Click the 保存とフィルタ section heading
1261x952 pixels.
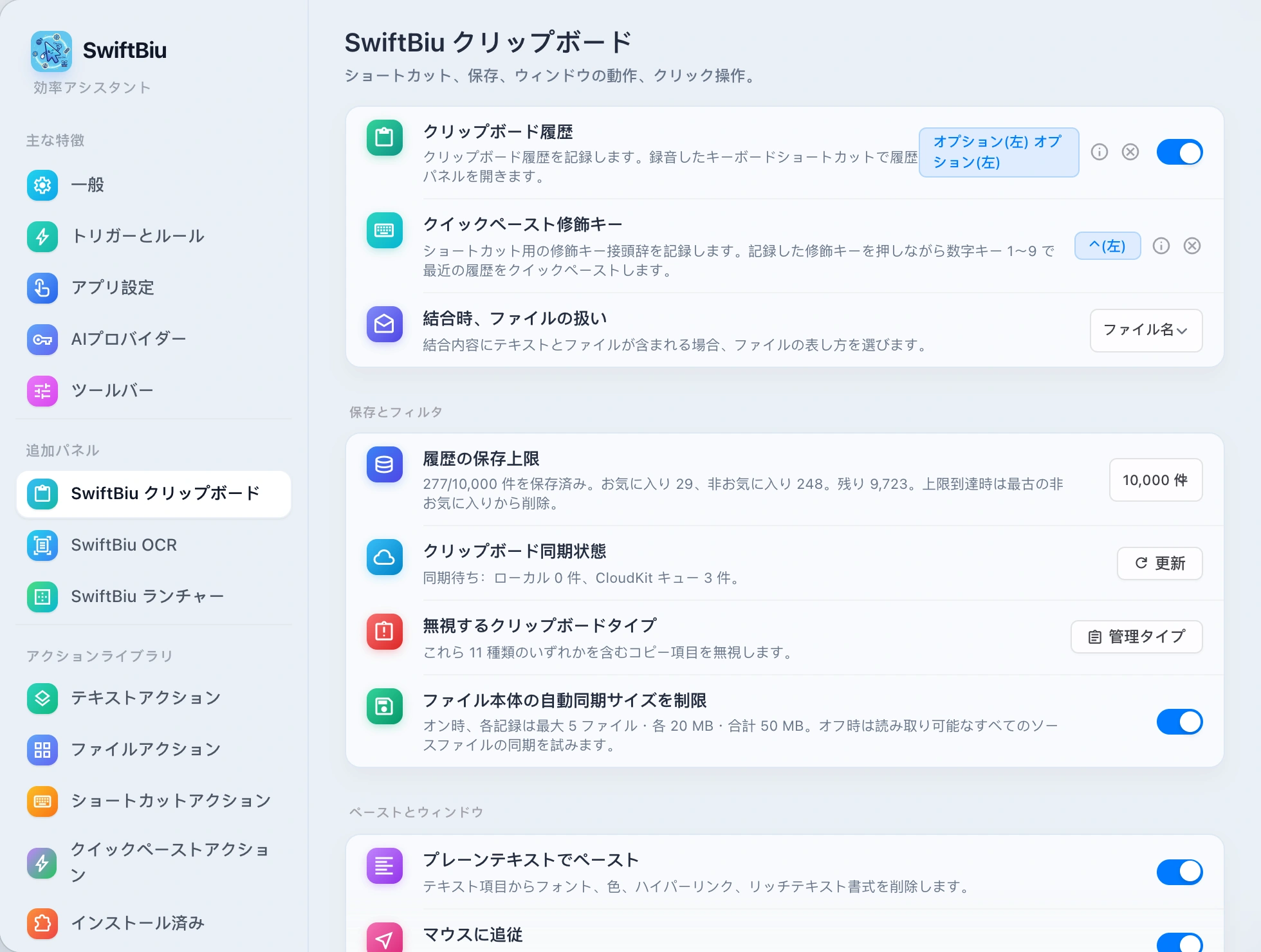(396, 412)
